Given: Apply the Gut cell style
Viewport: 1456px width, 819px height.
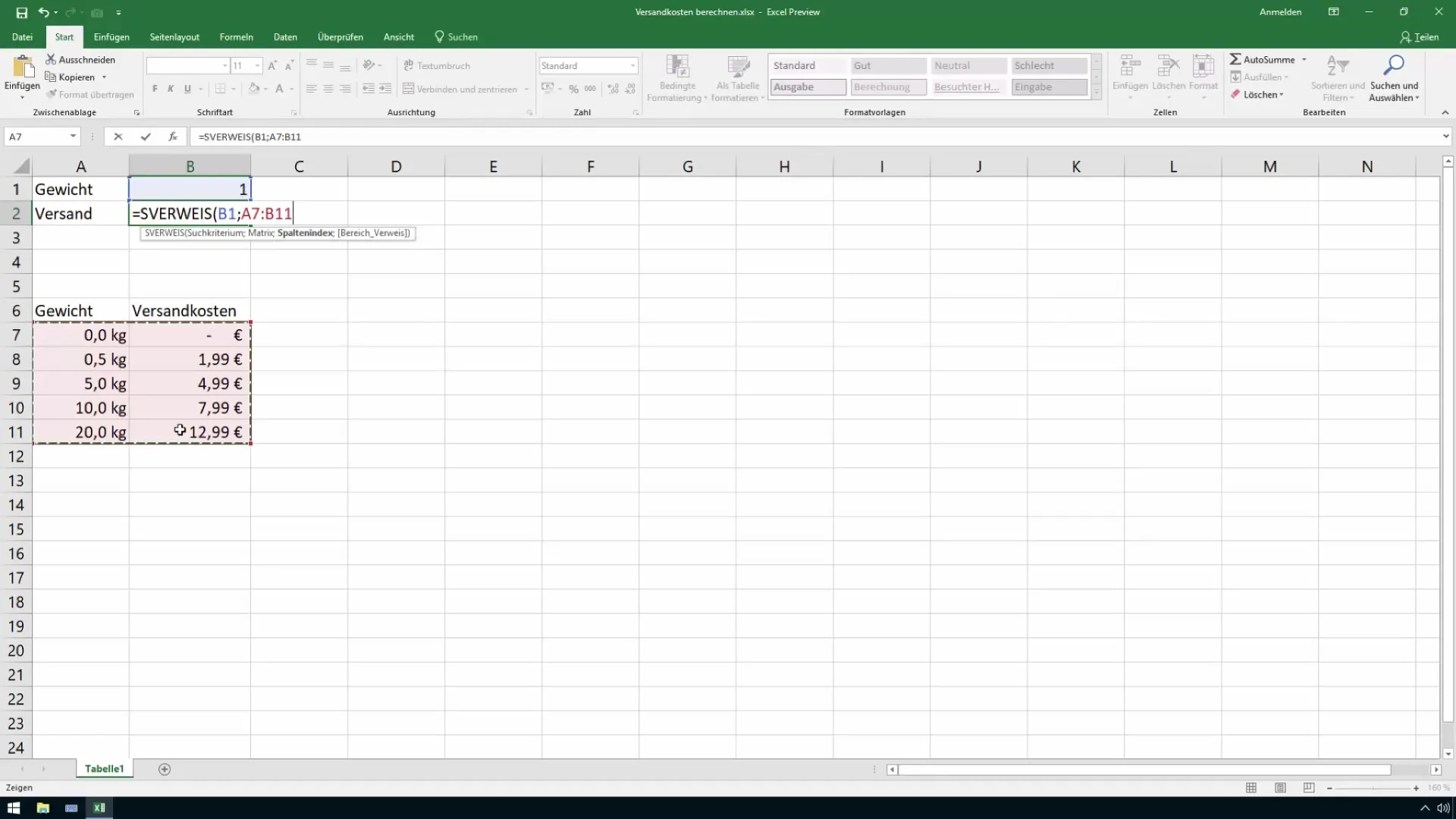Looking at the screenshot, I should (888, 66).
